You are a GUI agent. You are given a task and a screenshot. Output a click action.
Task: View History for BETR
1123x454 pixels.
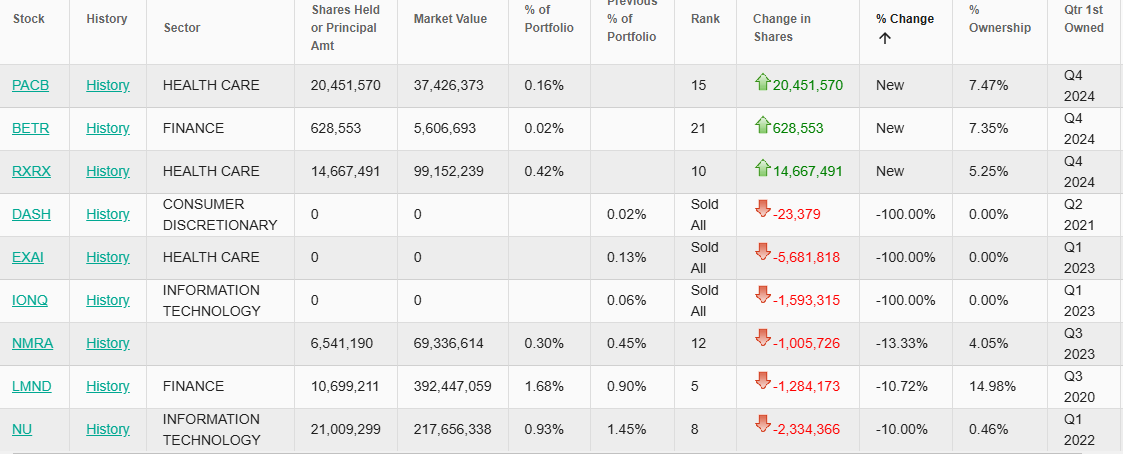(x=108, y=128)
